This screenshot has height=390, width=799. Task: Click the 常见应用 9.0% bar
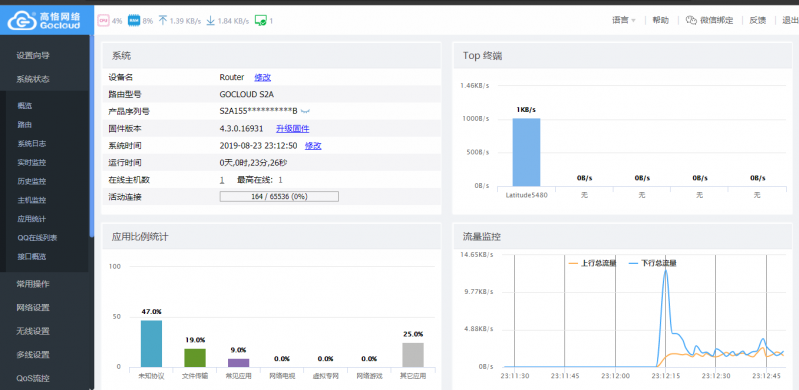tap(238, 362)
